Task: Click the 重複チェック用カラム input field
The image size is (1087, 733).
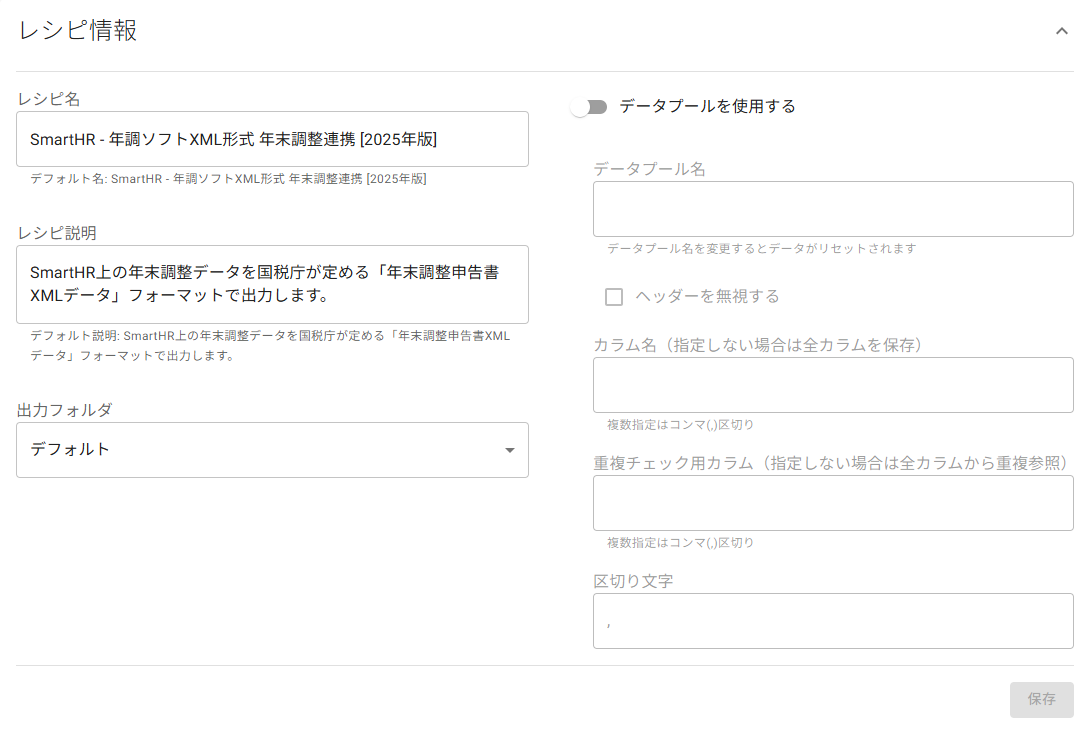Action: coord(833,503)
